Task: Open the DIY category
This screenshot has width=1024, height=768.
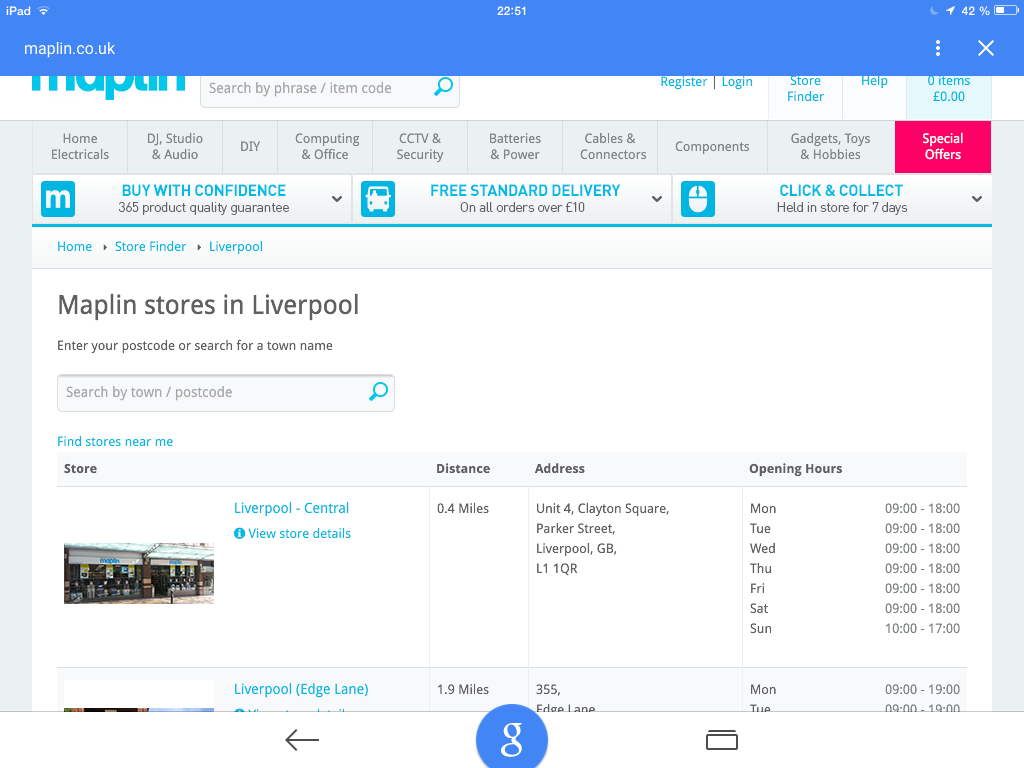Action: [250, 147]
